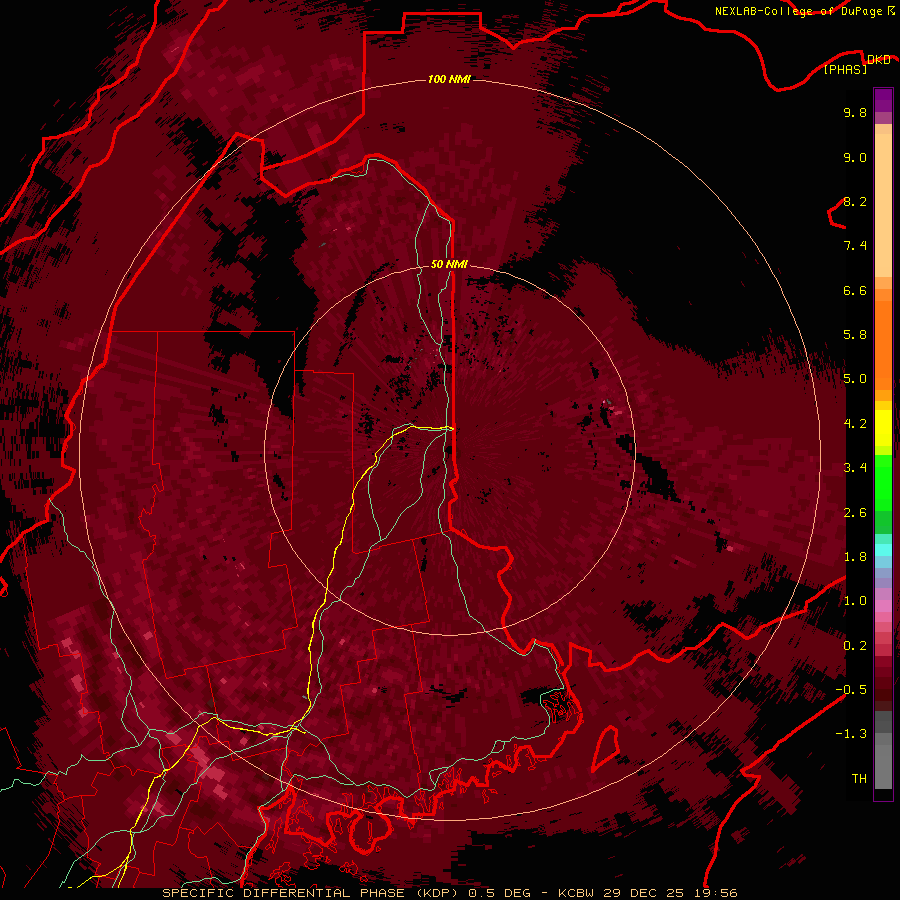The height and width of the screenshot is (900, 900).
Task: Click the 2.6 value on the scale
Action: pyautogui.click(x=855, y=513)
